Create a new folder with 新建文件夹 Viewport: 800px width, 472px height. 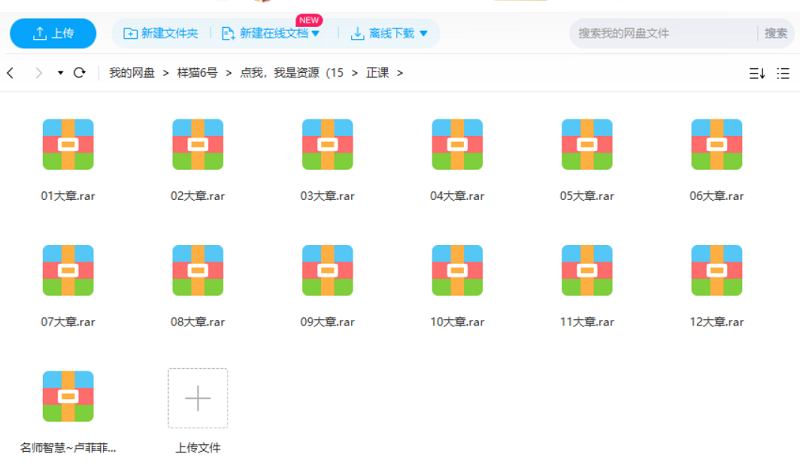point(160,33)
